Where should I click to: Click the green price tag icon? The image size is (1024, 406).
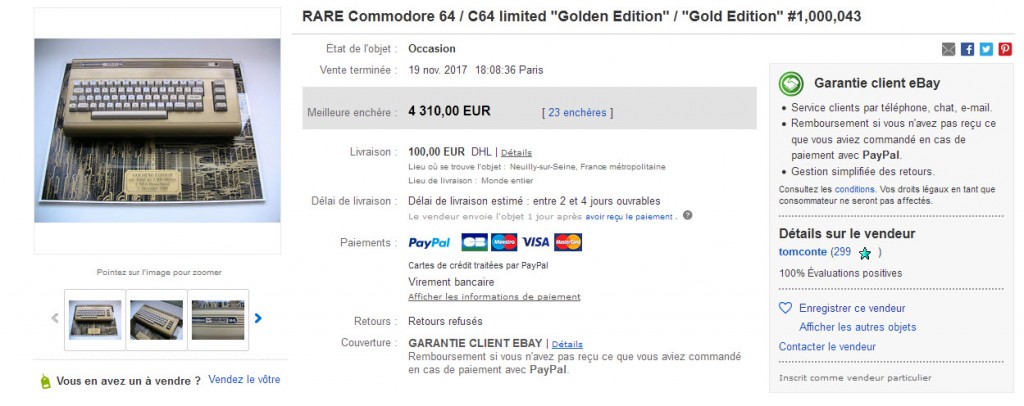(x=45, y=381)
